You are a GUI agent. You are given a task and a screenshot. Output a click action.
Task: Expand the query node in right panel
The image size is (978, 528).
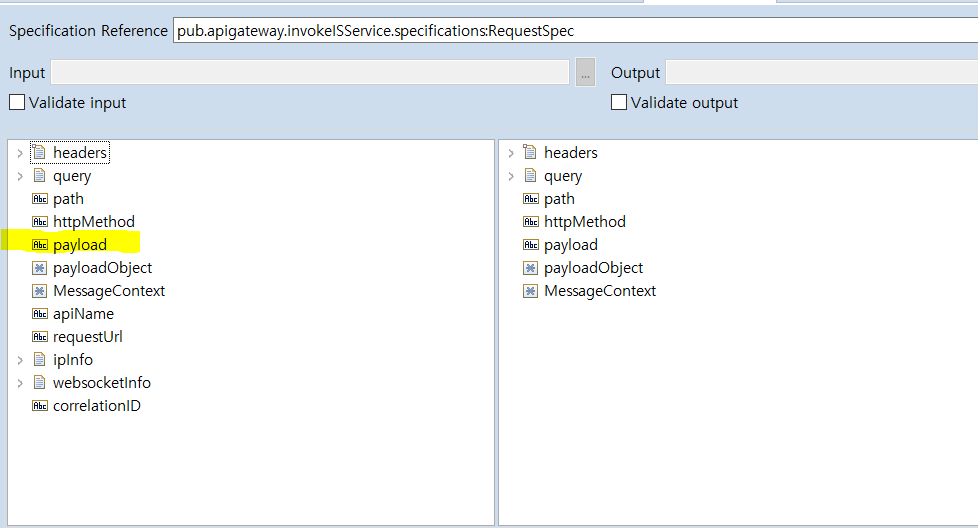click(x=511, y=176)
